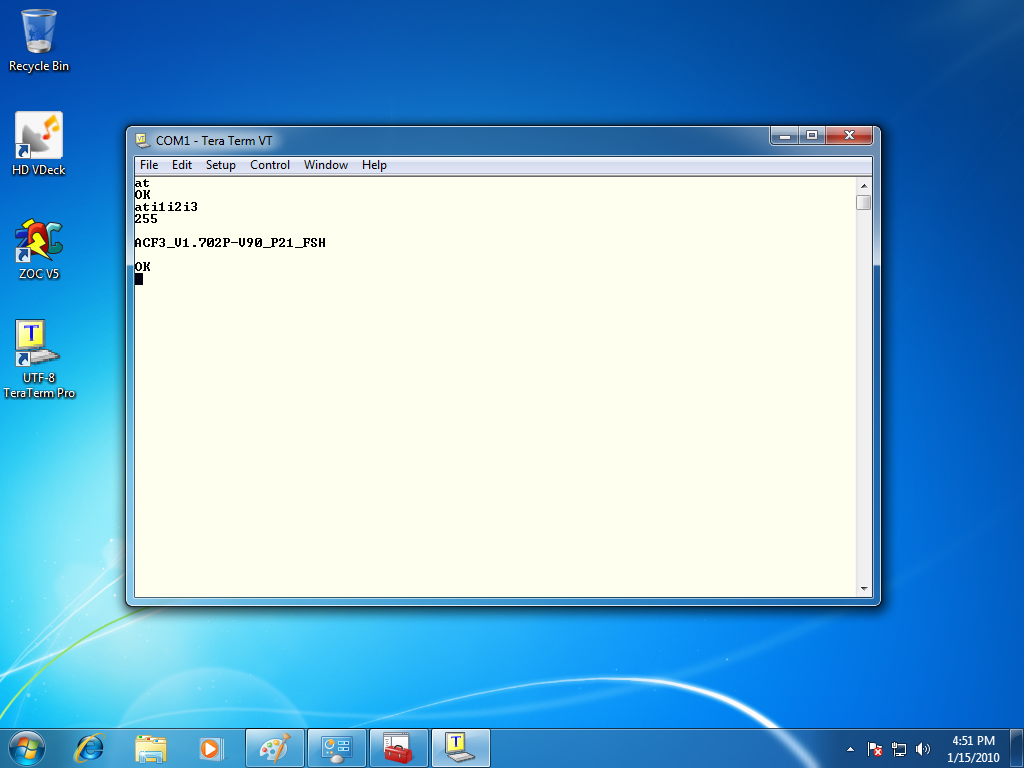Open Windows Explorer from the taskbar

coord(151,747)
